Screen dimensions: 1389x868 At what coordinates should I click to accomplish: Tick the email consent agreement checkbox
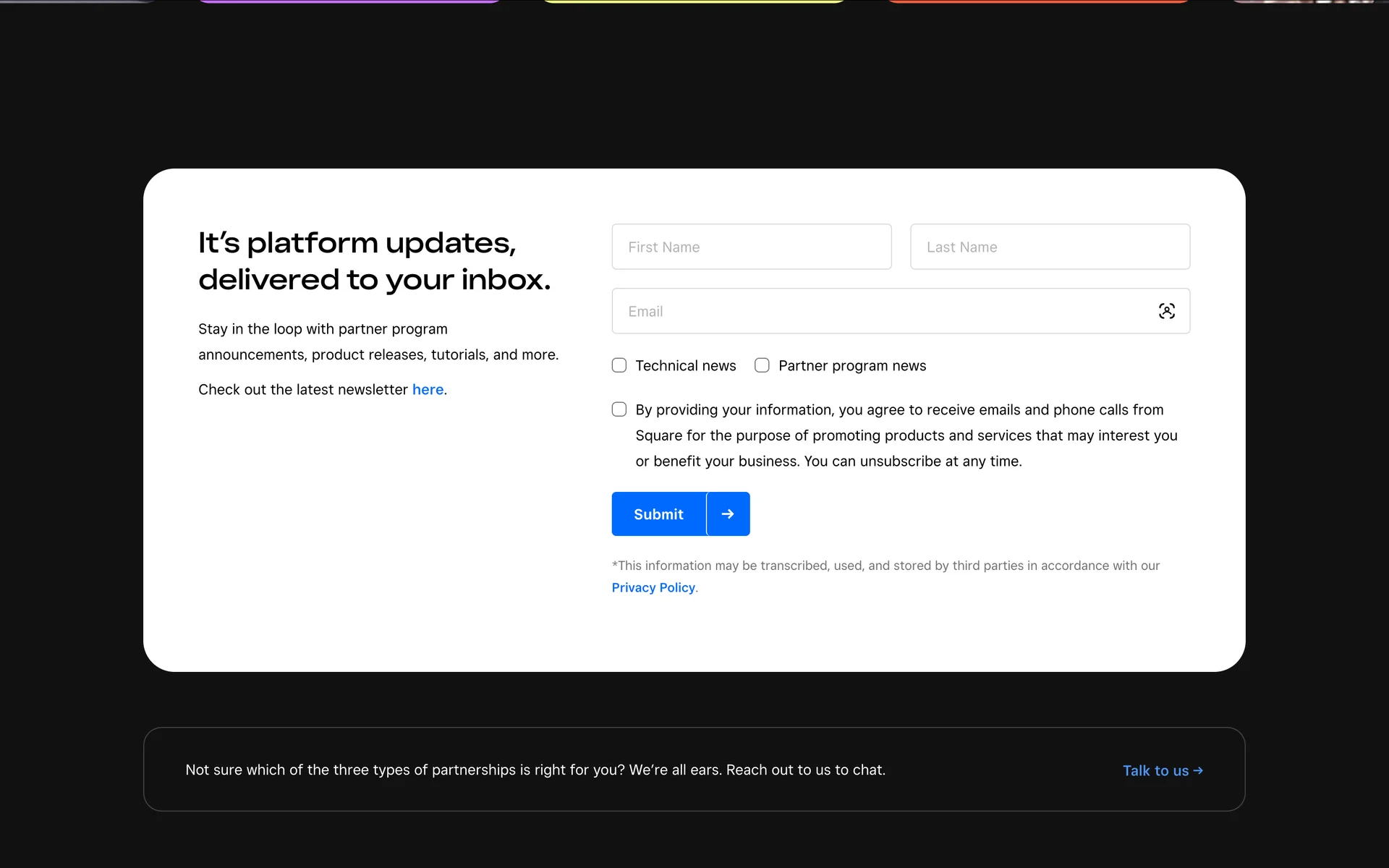click(x=619, y=409)
